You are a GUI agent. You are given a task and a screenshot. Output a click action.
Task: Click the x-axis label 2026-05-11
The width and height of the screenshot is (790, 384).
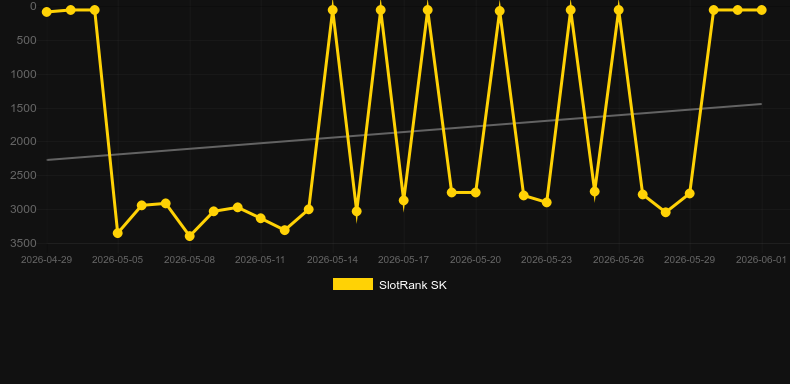click(x=260, y=260)
